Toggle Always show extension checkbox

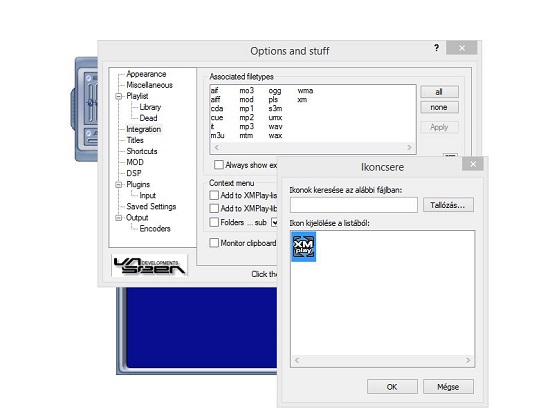(219, 165)
